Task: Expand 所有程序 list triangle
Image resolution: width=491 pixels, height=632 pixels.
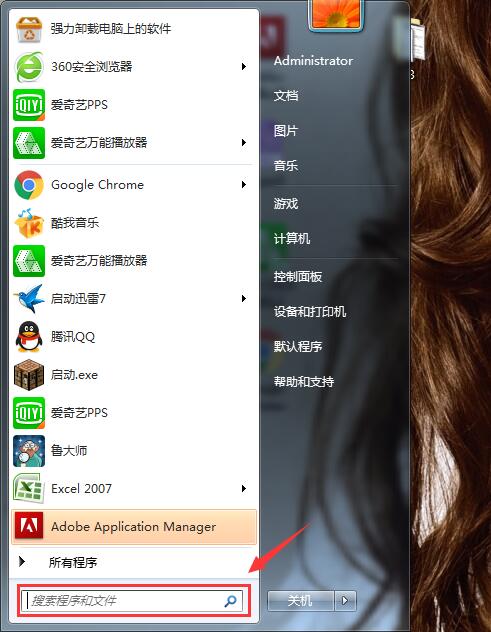Action: tap(22, 561)
